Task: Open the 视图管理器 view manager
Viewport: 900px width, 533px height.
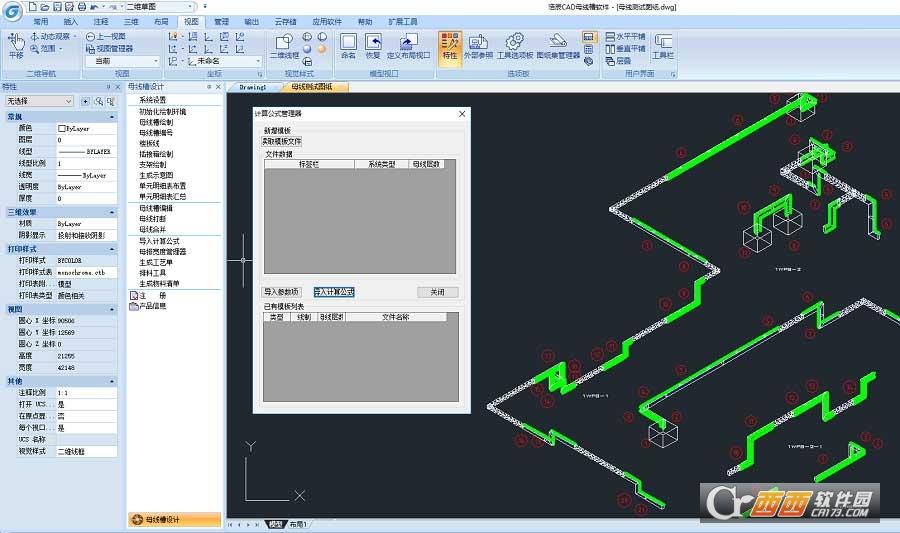Action: [110, 49]
